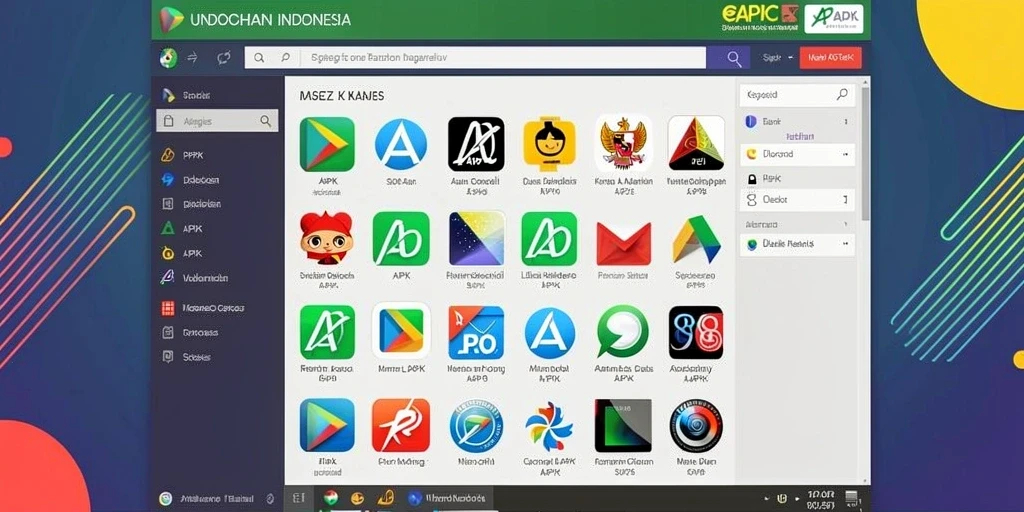Click the black icon with number 88

click(696, 332)
